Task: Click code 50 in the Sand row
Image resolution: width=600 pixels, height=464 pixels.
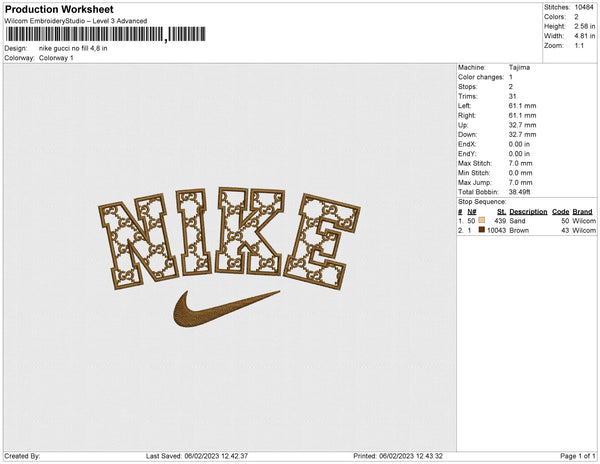Action: point(565,221)
